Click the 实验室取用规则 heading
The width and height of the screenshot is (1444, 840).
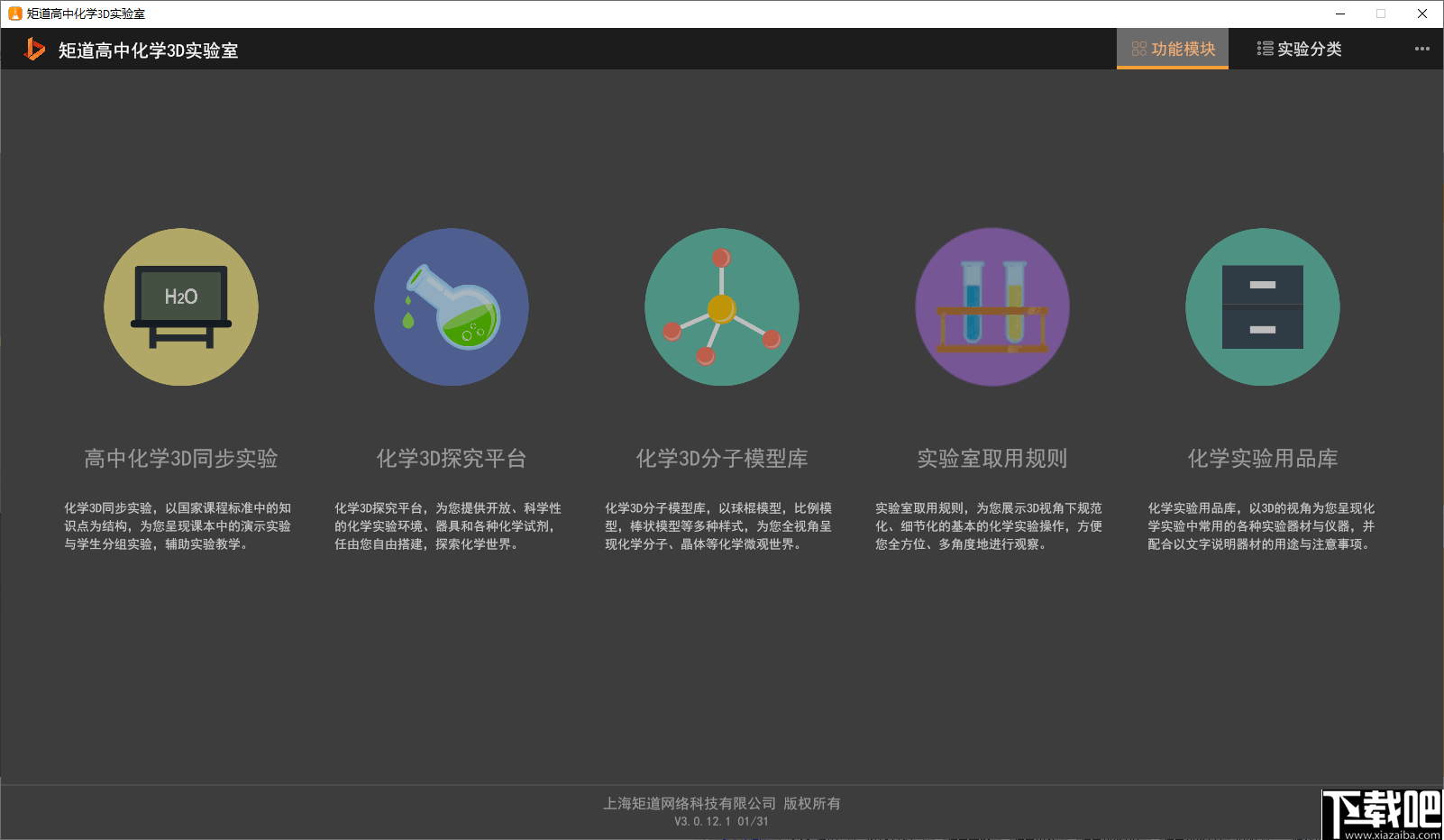coord(992,459)
